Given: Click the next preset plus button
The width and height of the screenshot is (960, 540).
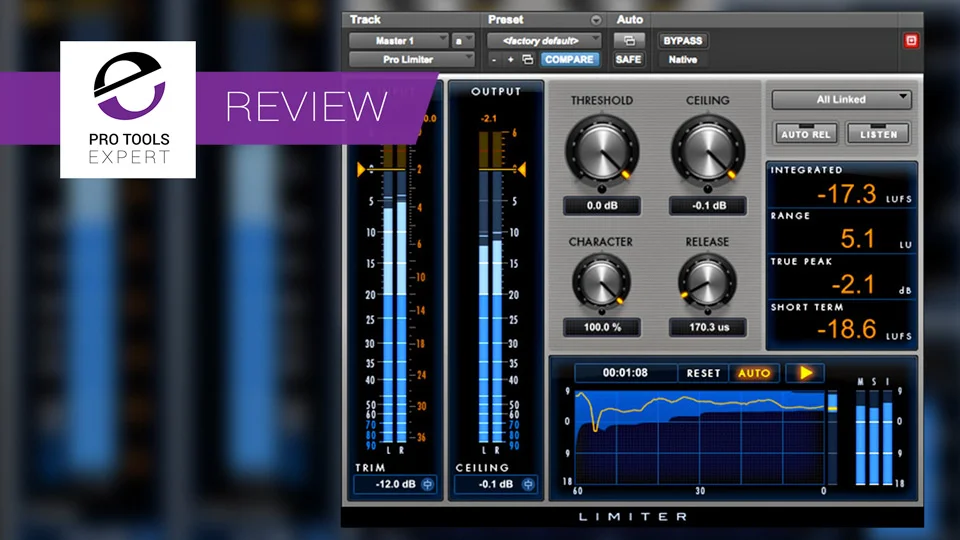Looking at the screenshot, I should pos(511,59).
